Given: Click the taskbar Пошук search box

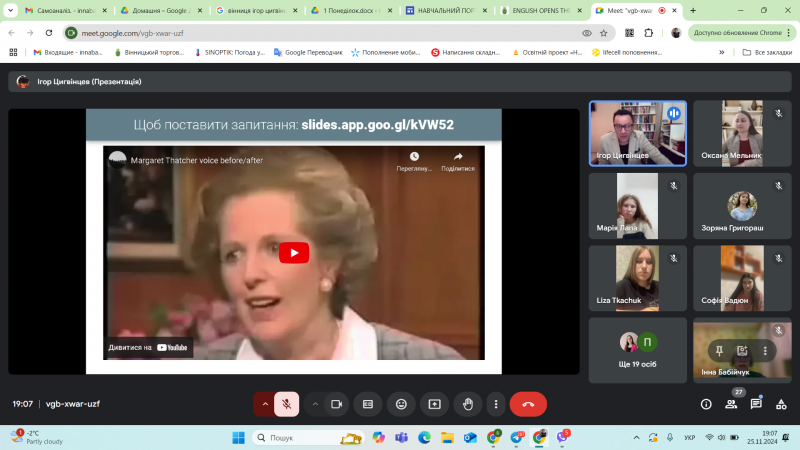Looking at the screenshot, I should tap(309, 437).
